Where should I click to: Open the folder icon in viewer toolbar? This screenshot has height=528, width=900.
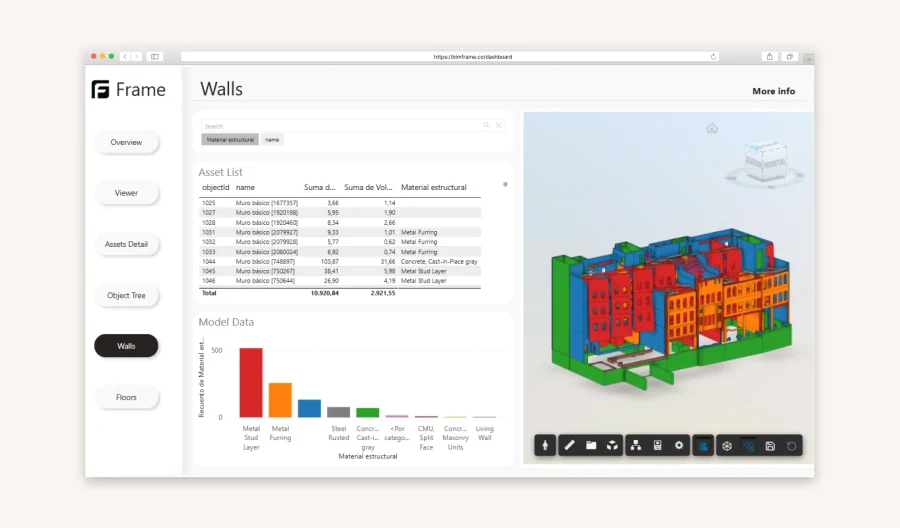(x=591, y=445)
